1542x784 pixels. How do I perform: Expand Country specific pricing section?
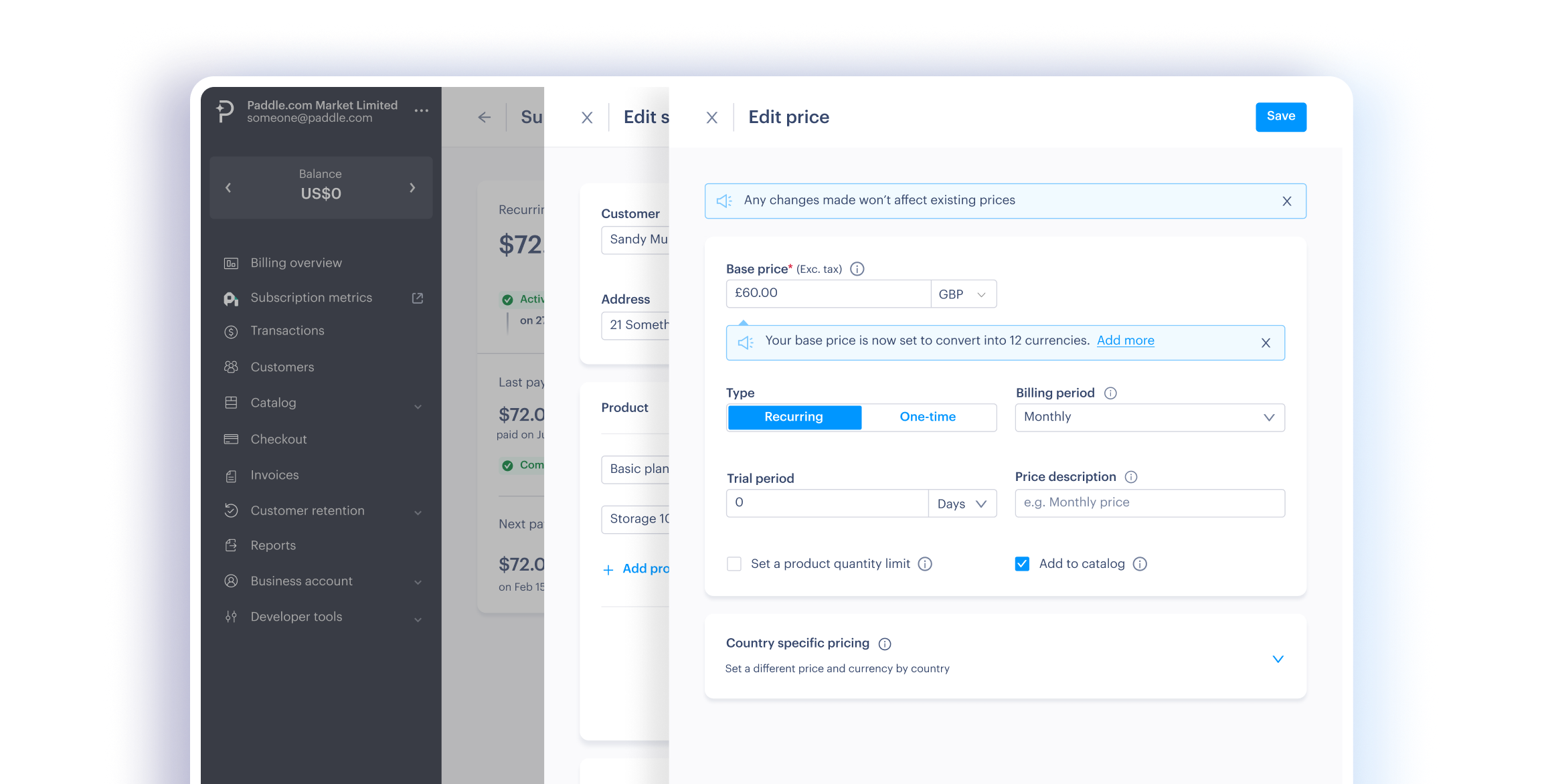pyautogui.click(x=1278, y=658)
